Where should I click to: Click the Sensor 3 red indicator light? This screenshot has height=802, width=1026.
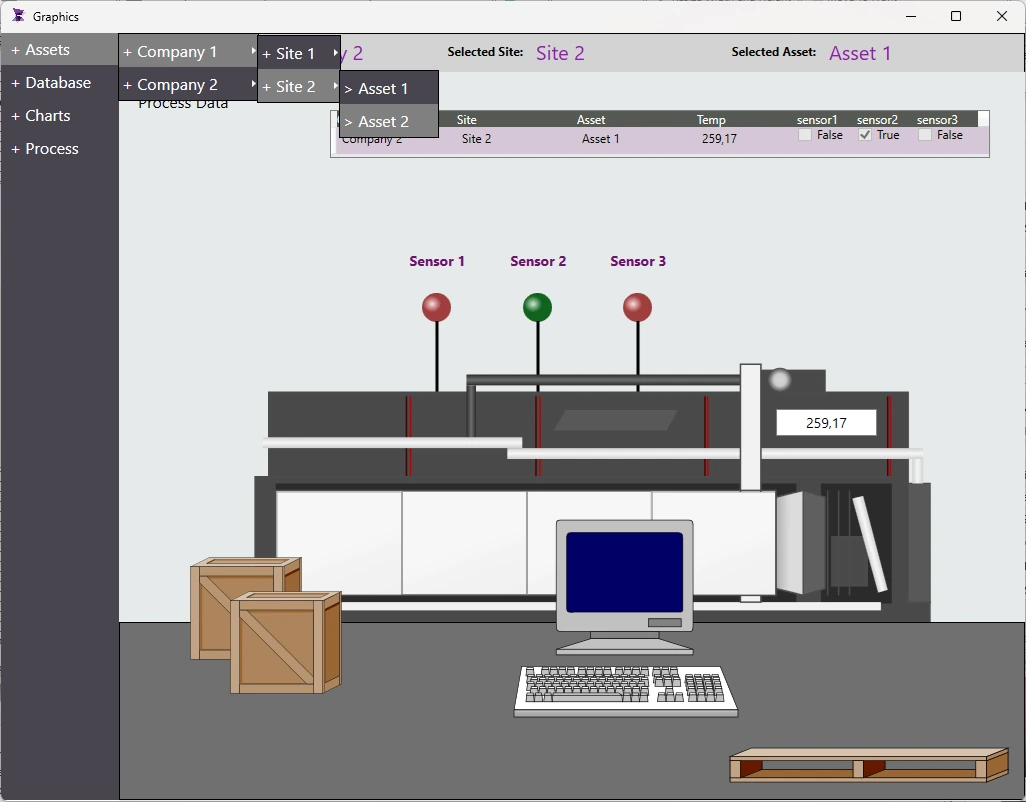(637, 307)
